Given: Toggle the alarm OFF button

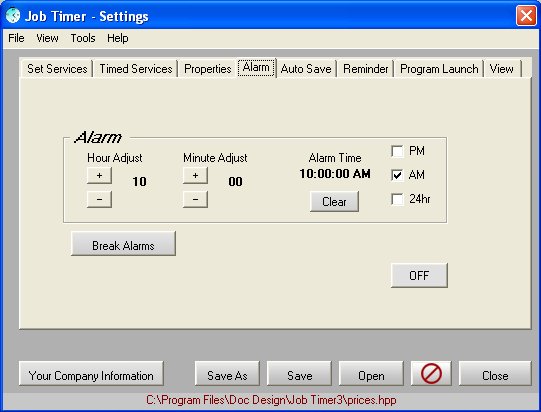Looking at the screenshot, I should pos(419,275).
